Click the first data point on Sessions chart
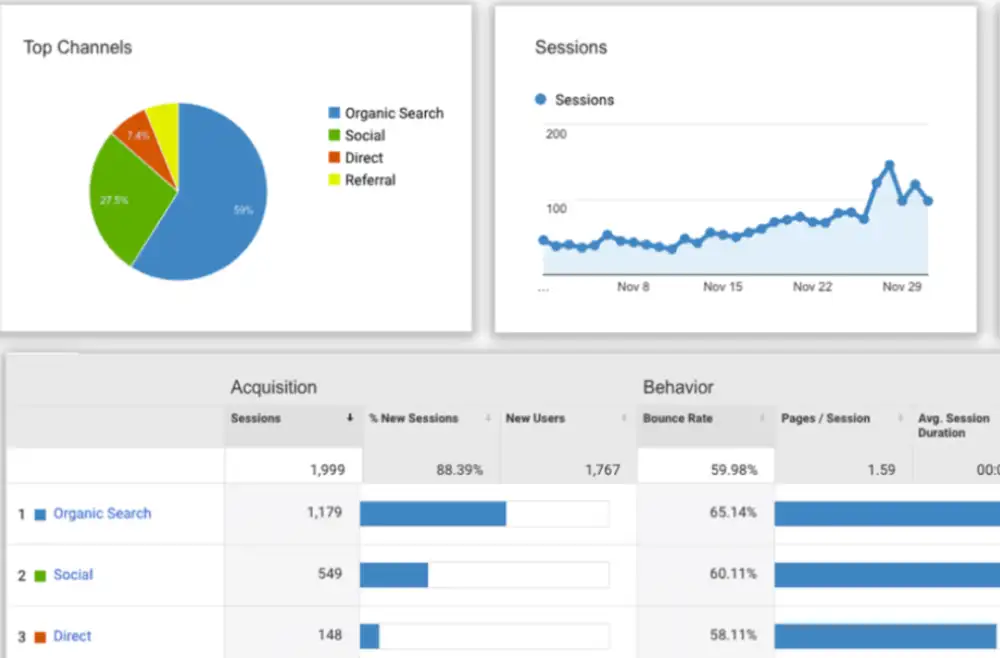This screenshot has height=658, width=1000. coord(543,240)
